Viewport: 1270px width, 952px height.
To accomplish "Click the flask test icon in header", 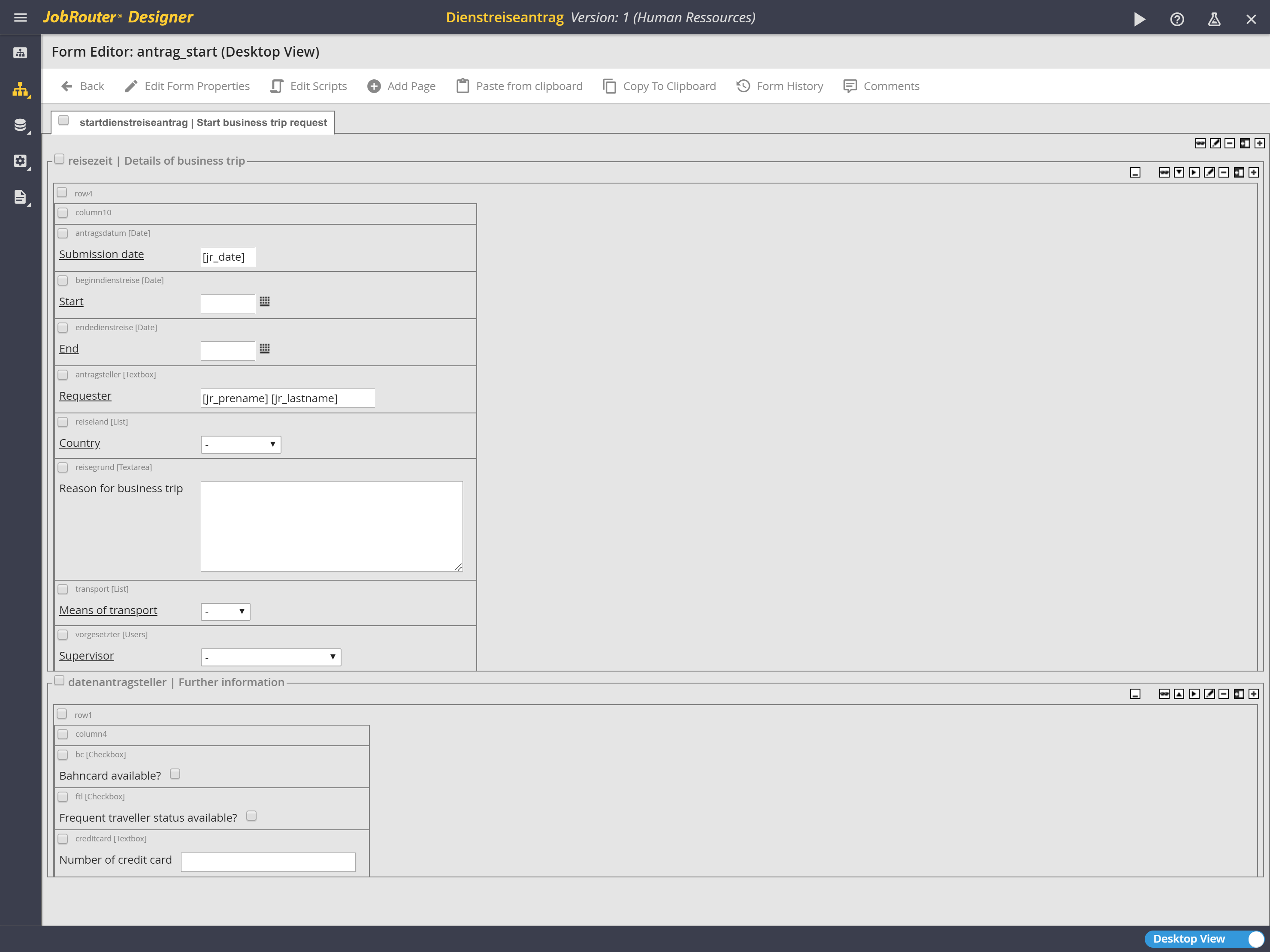I will pyautogui.click(x=1214, y=19).
